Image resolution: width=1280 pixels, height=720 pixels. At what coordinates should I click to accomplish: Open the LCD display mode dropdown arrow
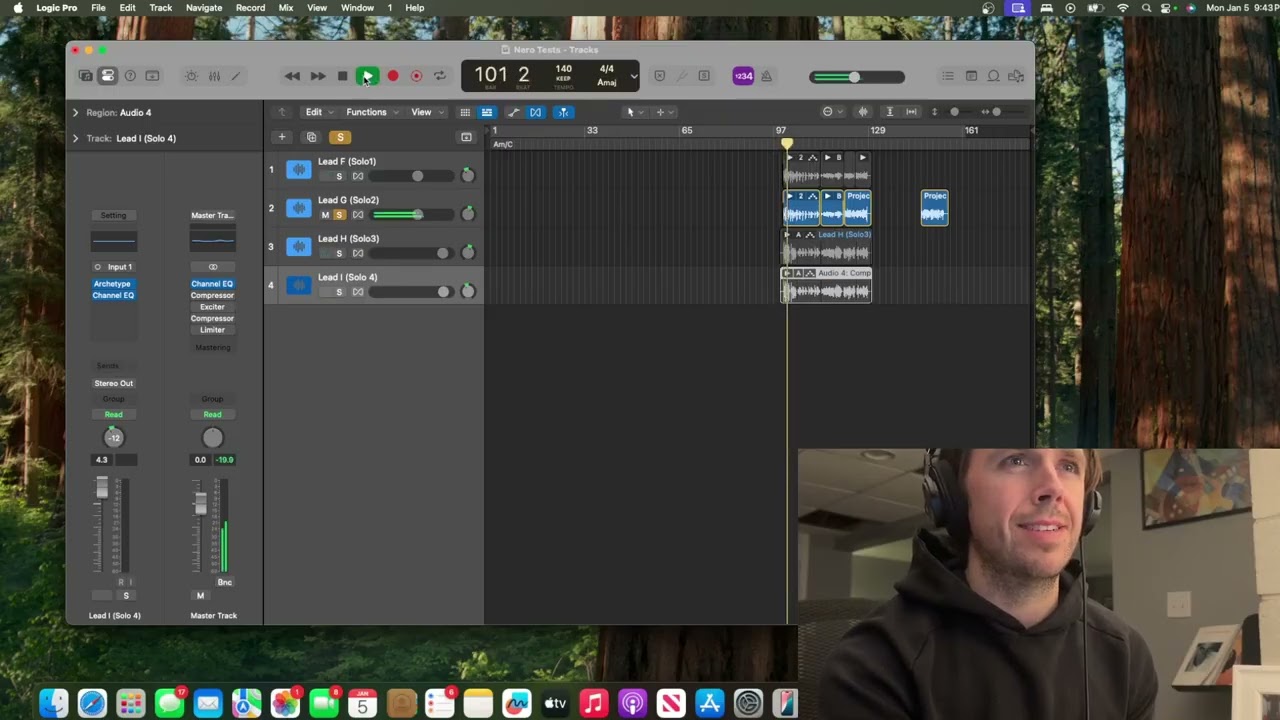[633, 76]
